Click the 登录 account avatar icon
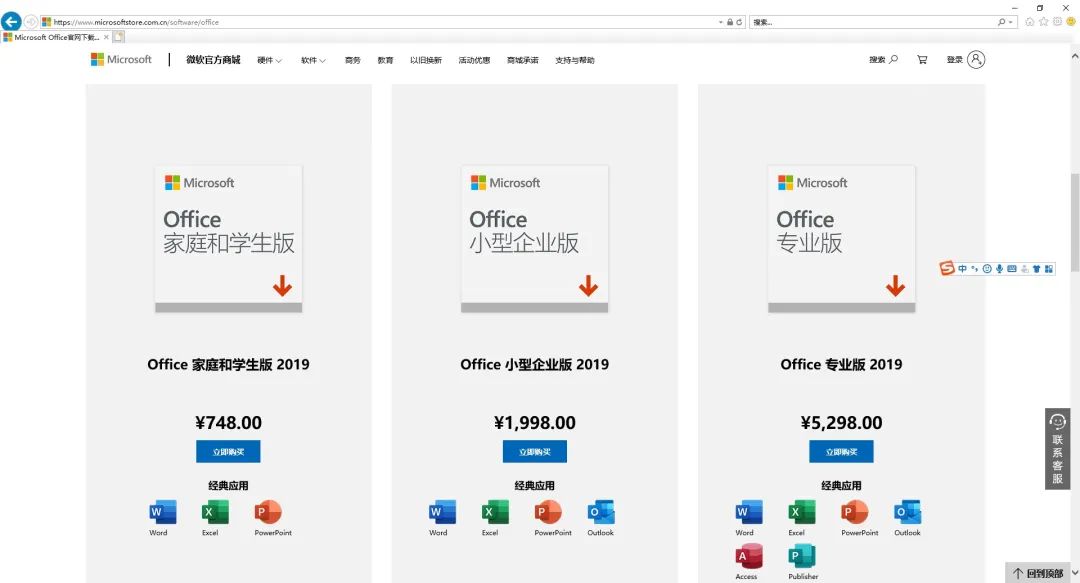 click(976, 60)
